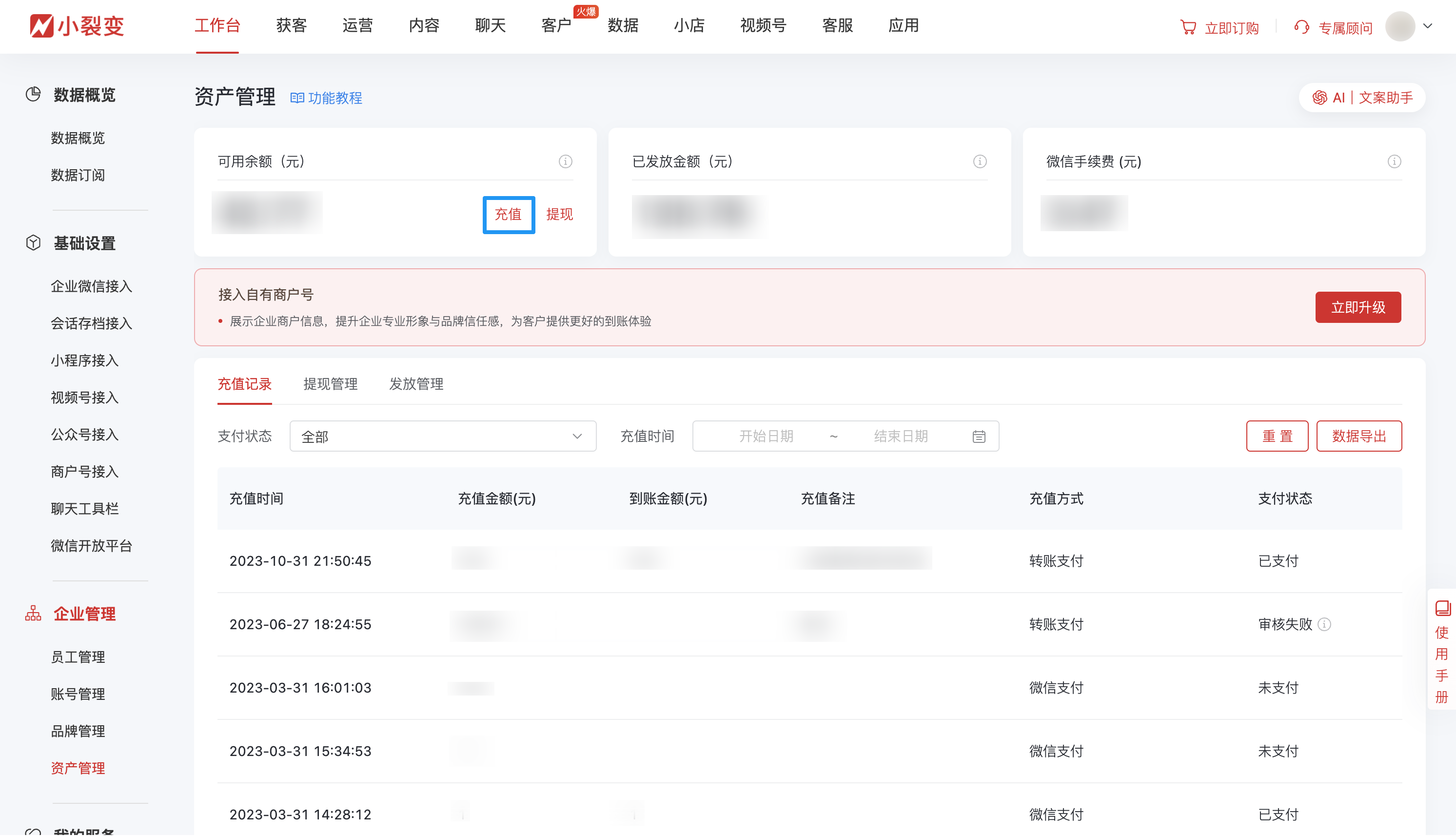Image resolution: width=1456 pixels, height=836 pixels.
Task: Click the 专属顾问 headset icon
Action: pos(1300,26)
